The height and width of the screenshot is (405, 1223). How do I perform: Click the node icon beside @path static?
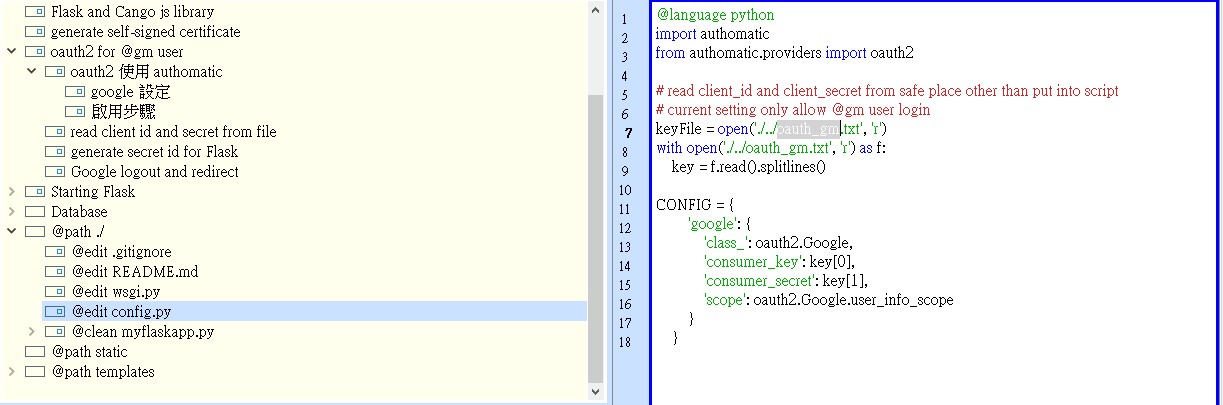coord(35,352)
